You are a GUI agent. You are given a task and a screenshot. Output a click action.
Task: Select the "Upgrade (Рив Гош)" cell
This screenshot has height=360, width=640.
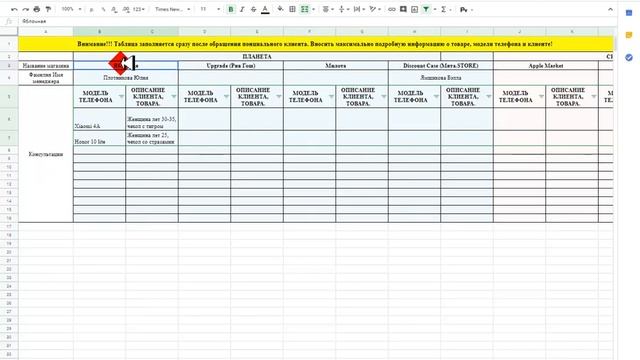pyautogui.click(x=231, y=65)
